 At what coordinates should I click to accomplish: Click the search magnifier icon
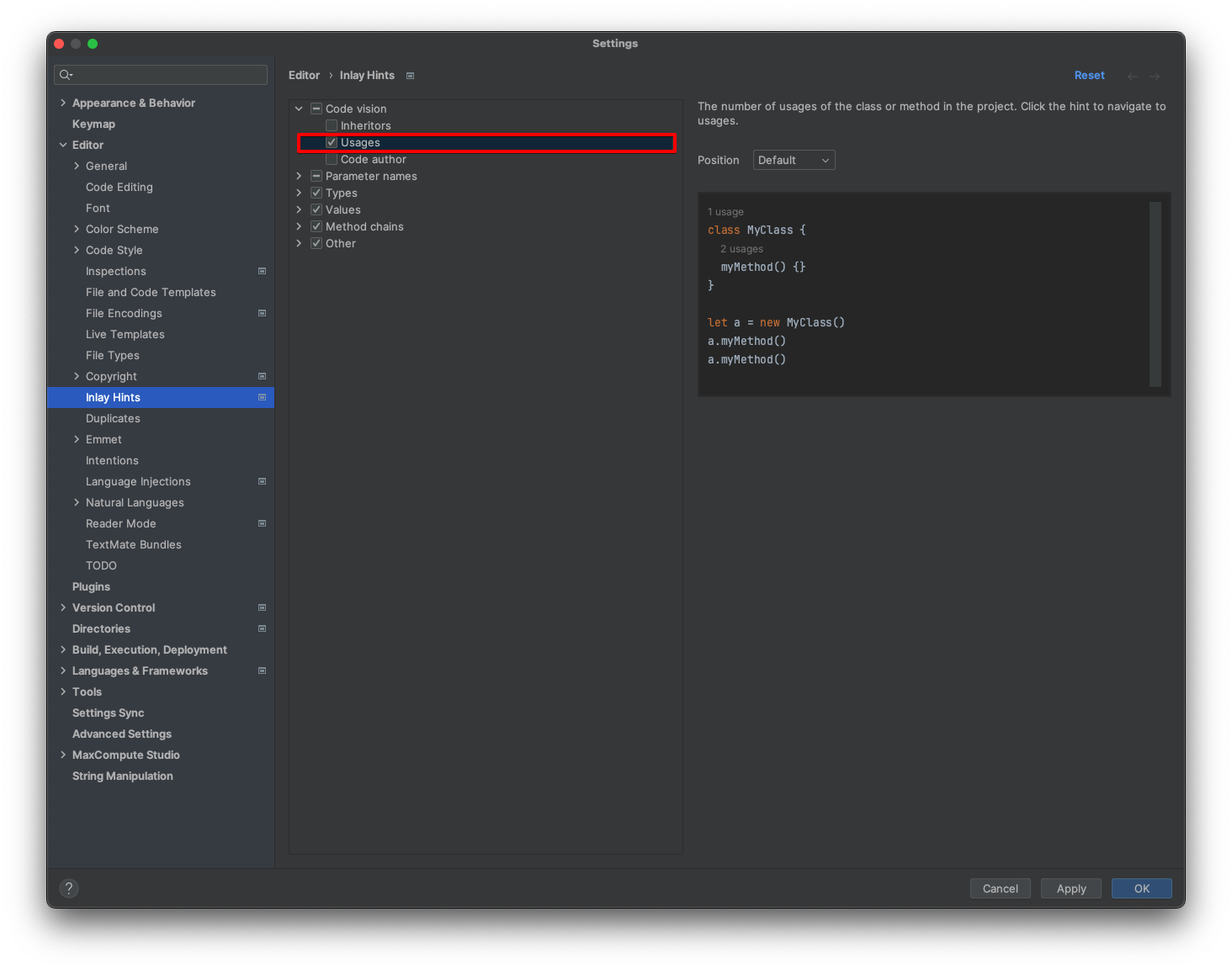pos(66,75)
